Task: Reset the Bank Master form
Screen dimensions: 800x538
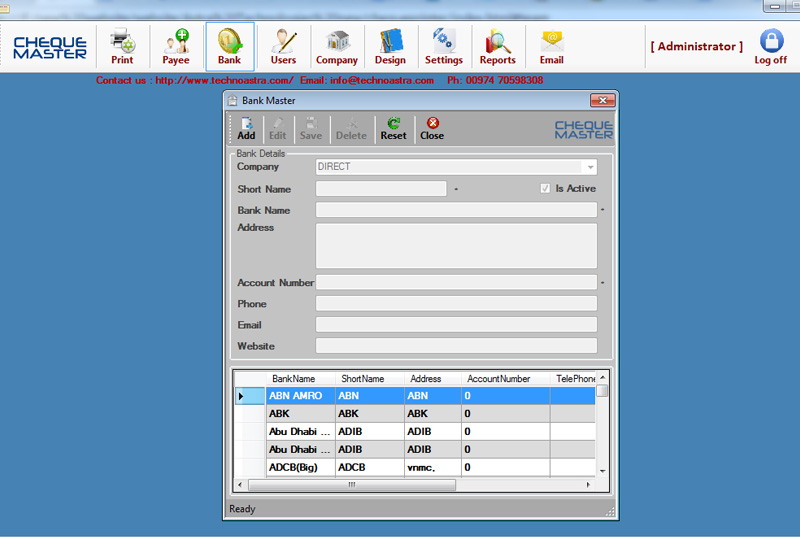Action: (393, 129)
